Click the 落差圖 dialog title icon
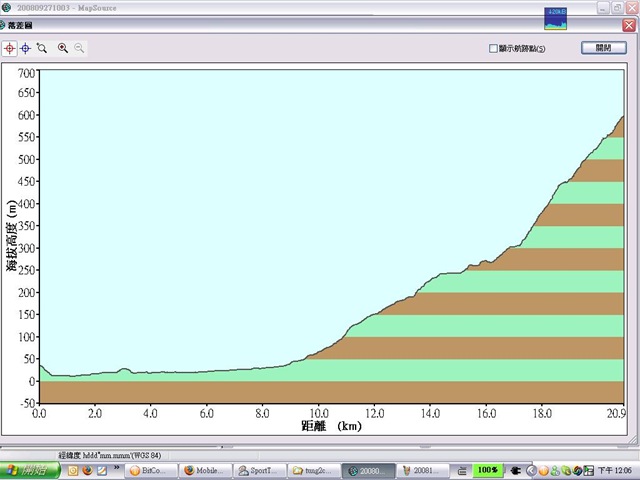640x480 pixels. tap(2, 25)
